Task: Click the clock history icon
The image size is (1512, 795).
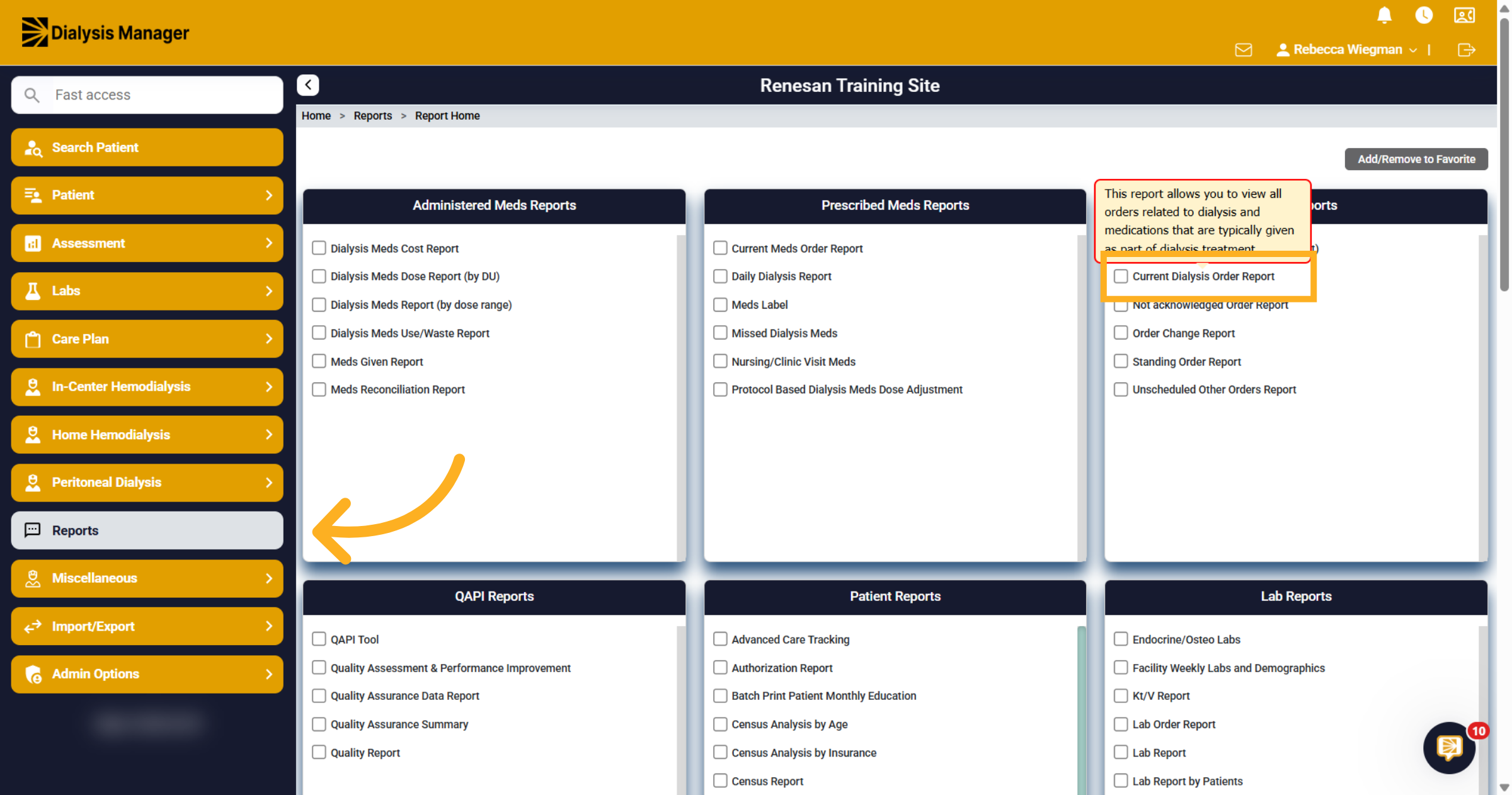Action: click(x=1424, y=15)
